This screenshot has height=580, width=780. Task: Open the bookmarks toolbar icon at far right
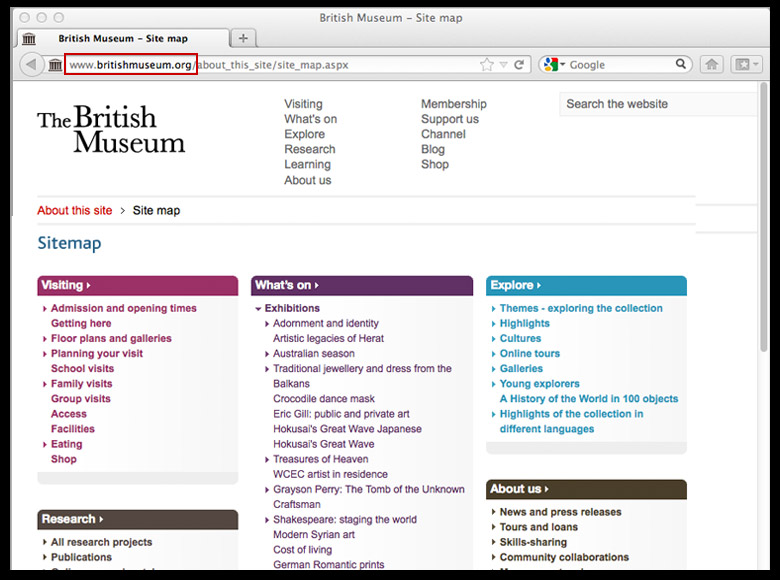pos(743,65)
